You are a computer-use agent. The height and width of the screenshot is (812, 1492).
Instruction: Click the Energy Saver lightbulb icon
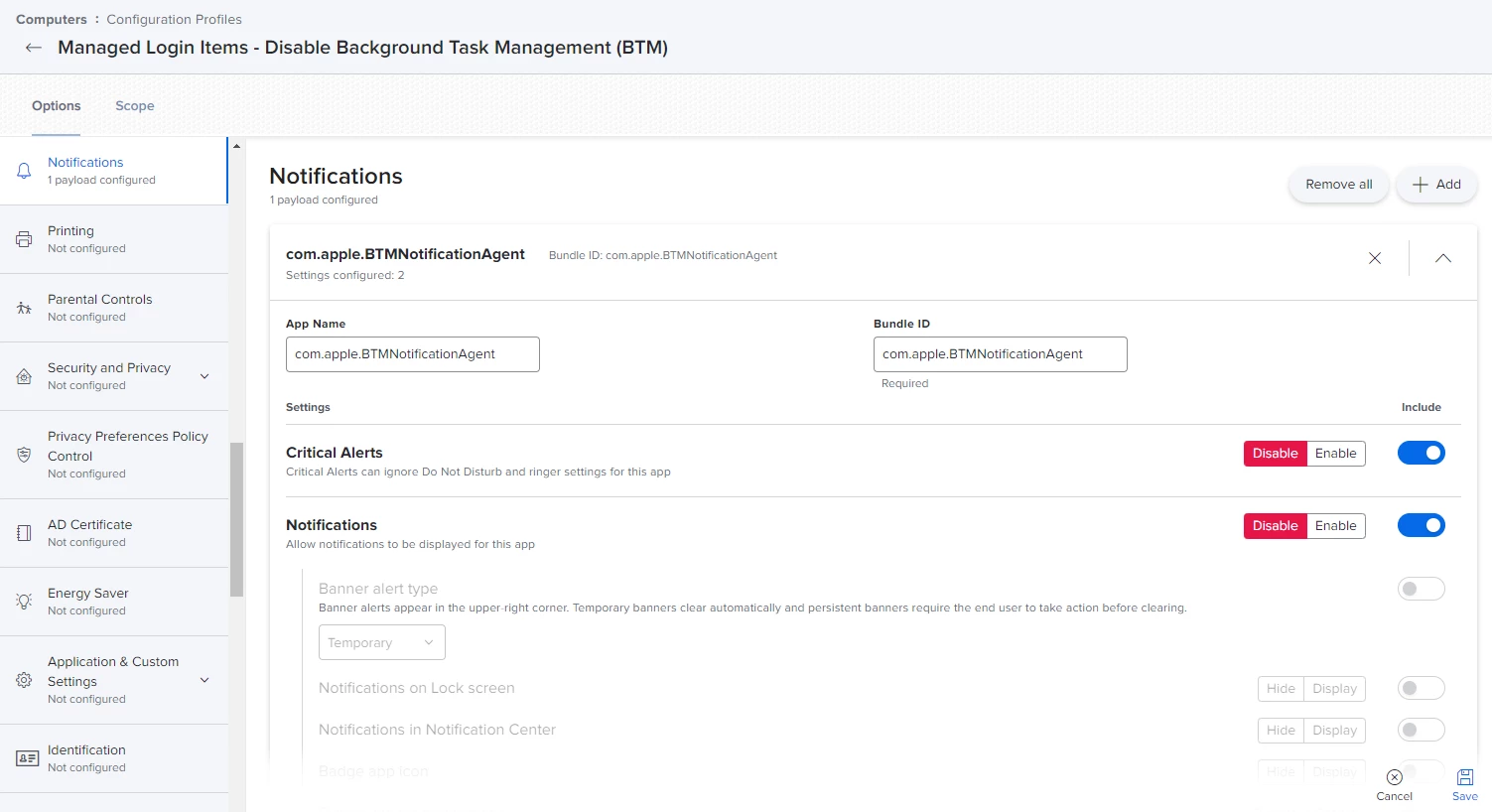[24, 602]
